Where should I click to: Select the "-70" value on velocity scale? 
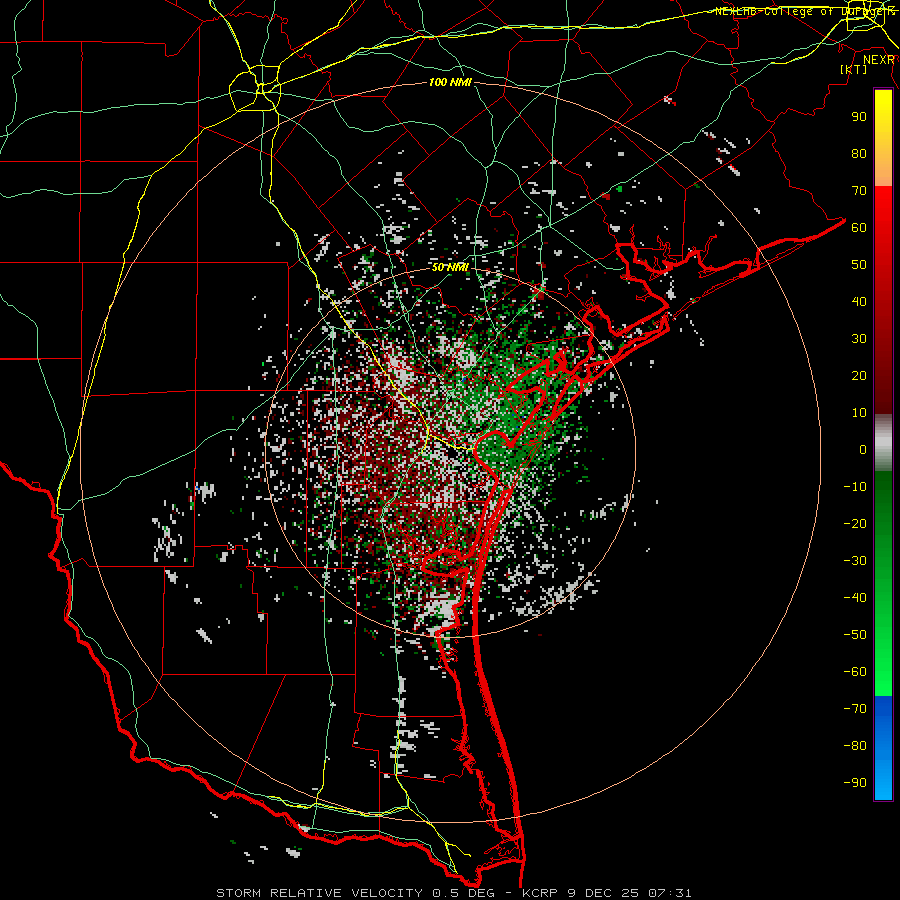tap(855, 709)
